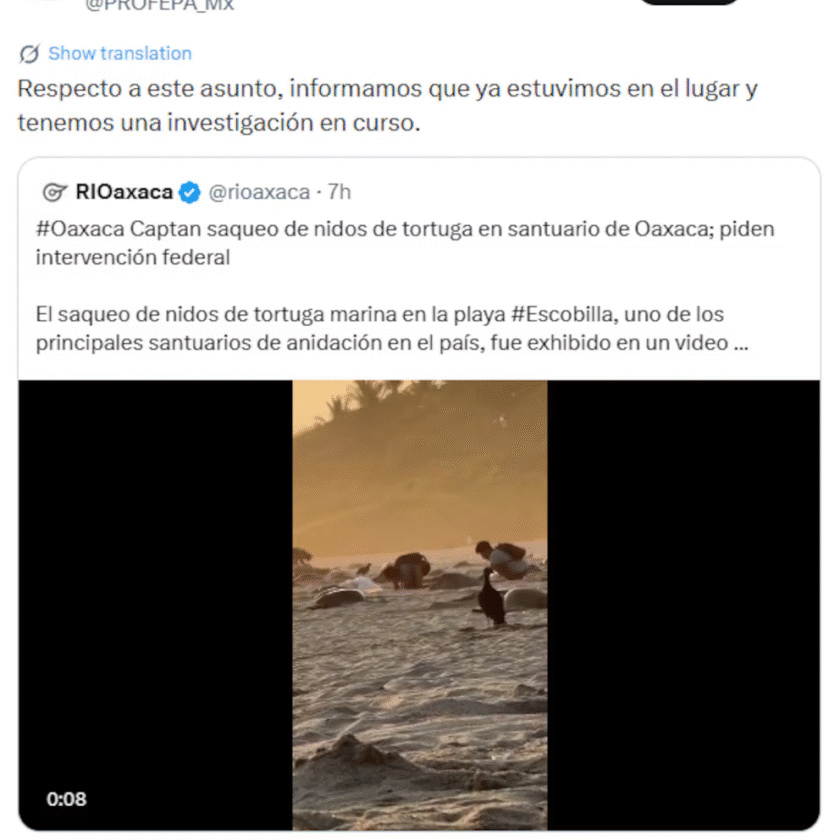Open the RIOaxaca profile avatar icon
The width and height of the screenshot is (840, 840).
click(55, 192)
